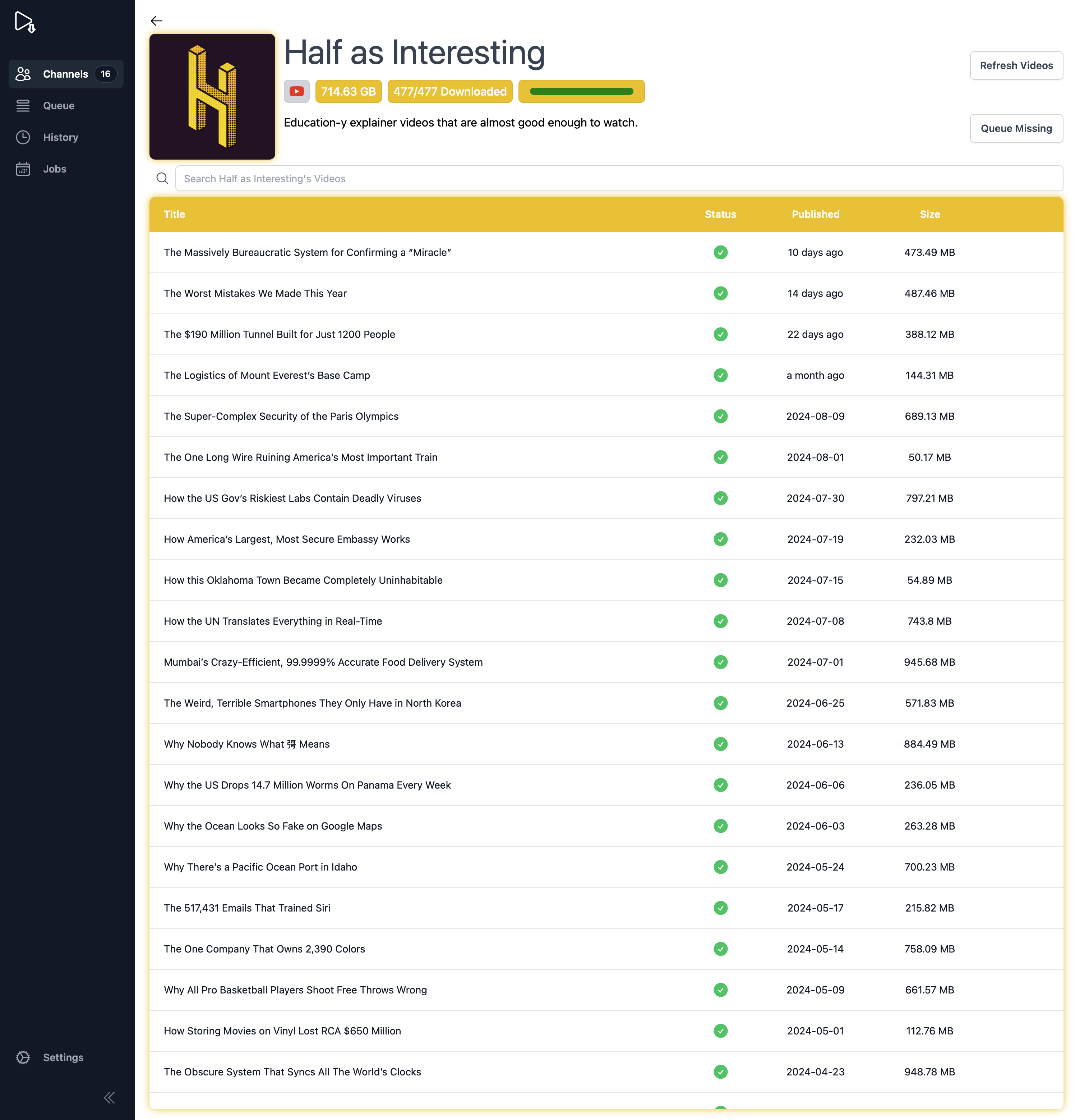Click the search magnifier icon
The height and width of the screenshot is (1120, 1075).
[162, 179]
